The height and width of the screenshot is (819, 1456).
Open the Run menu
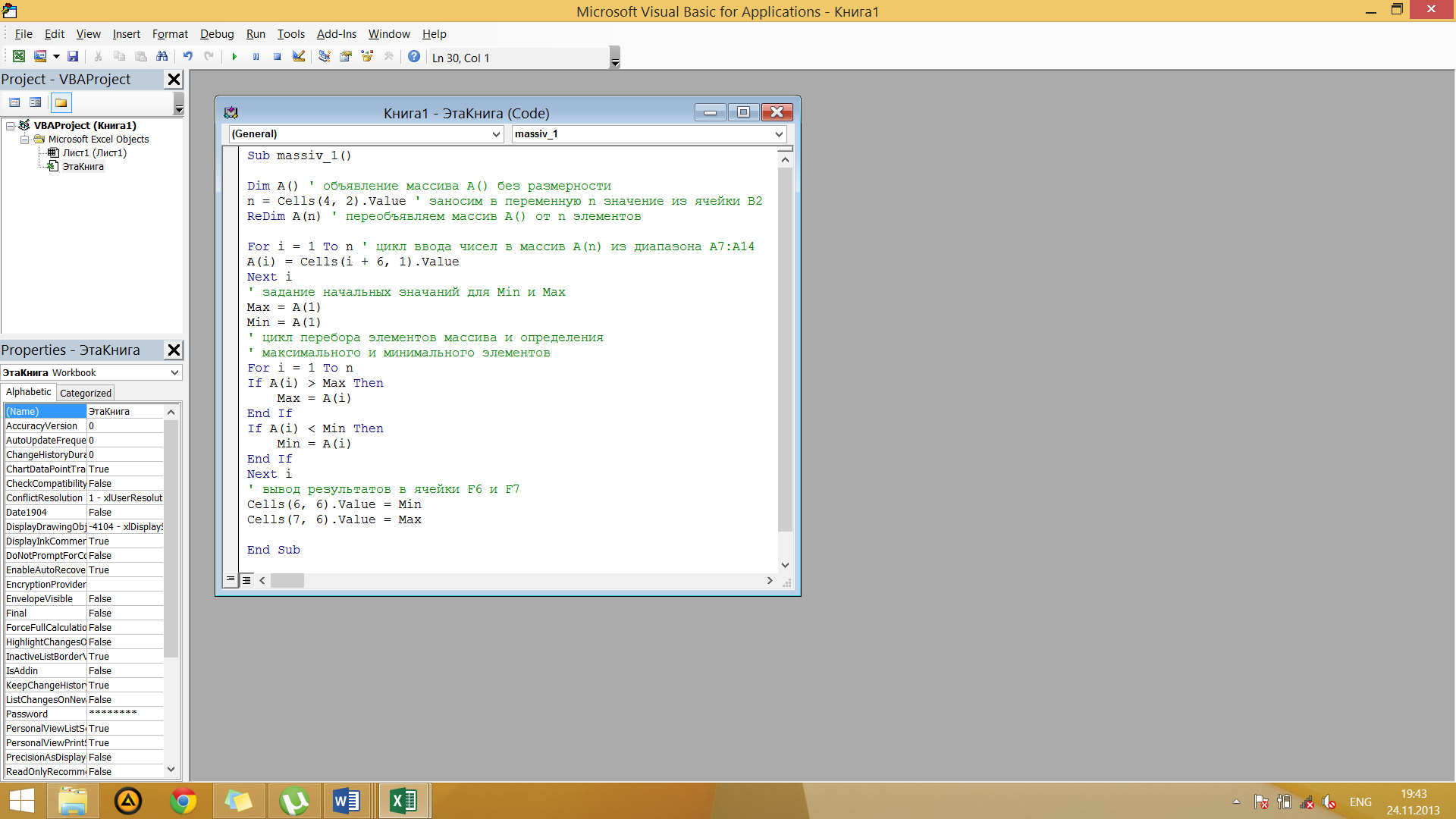256,34
